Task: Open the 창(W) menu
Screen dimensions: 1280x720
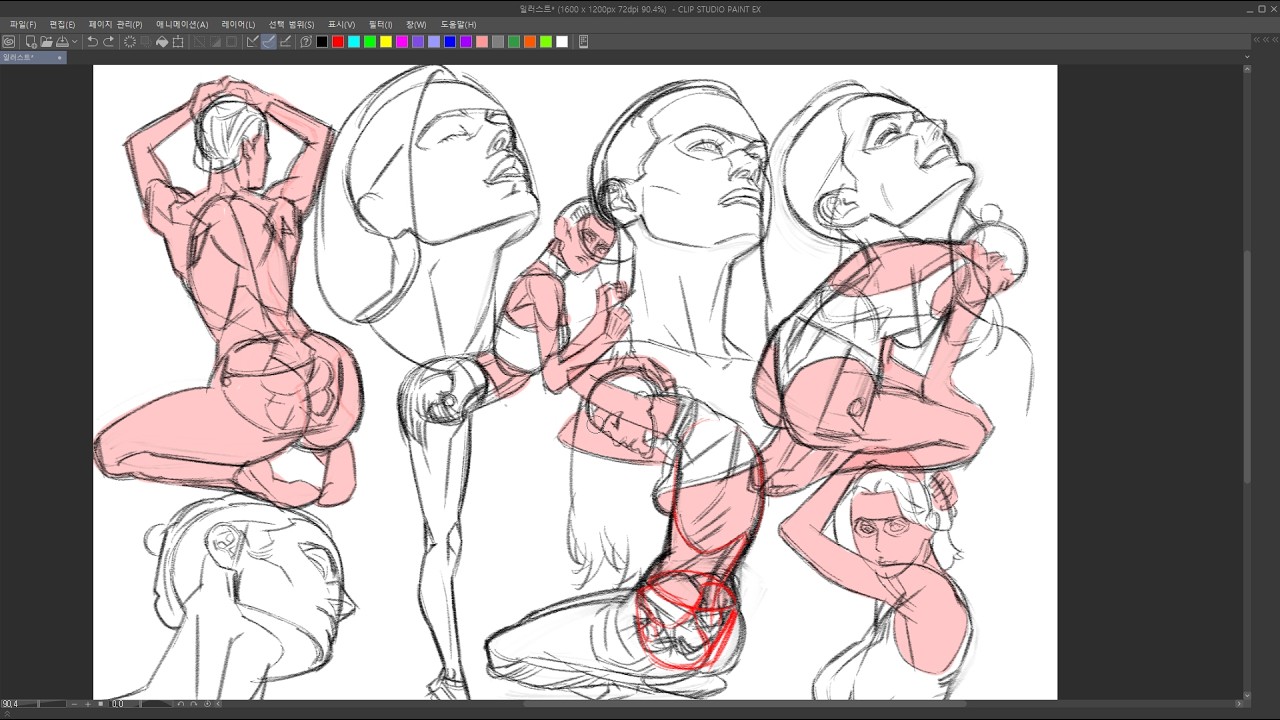Action: (x=416, y=24)
